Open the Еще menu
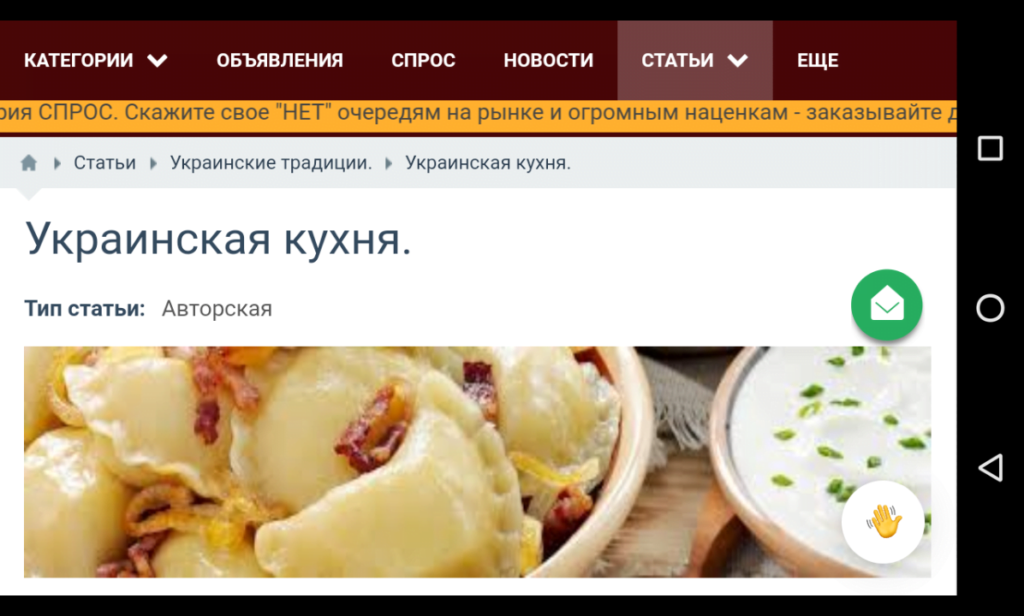Image resolution: width=1024 pixels, height=616 pixels. coord(817,60)
